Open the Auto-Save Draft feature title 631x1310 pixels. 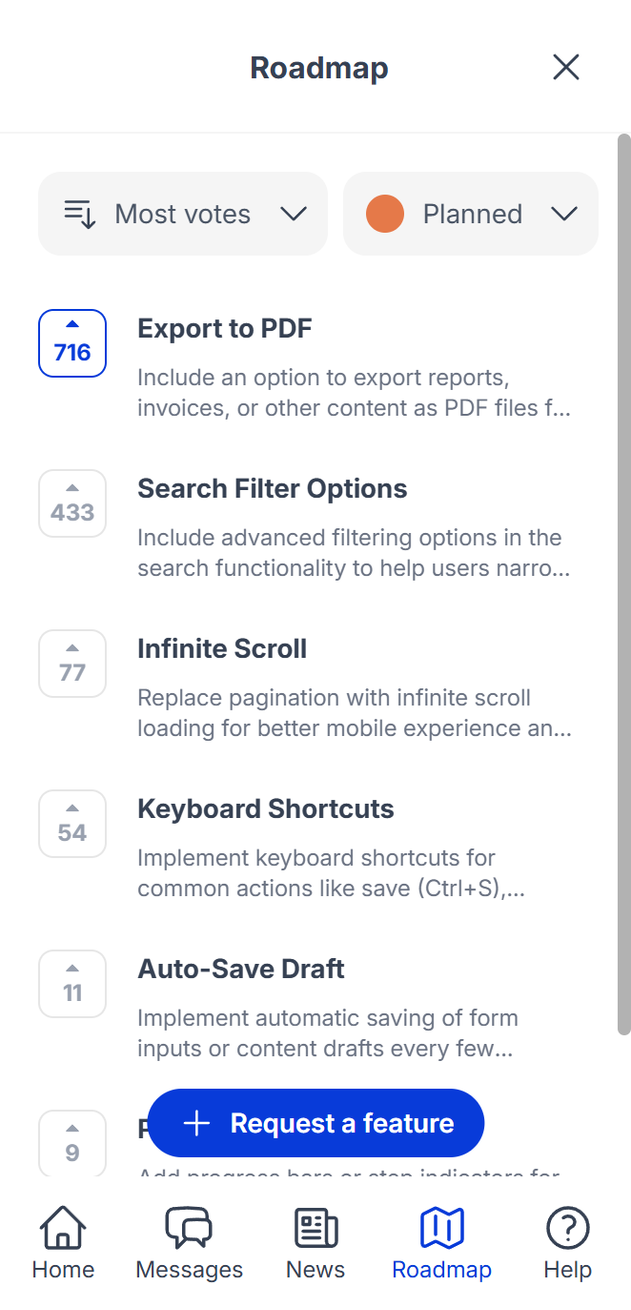[240, 969]
